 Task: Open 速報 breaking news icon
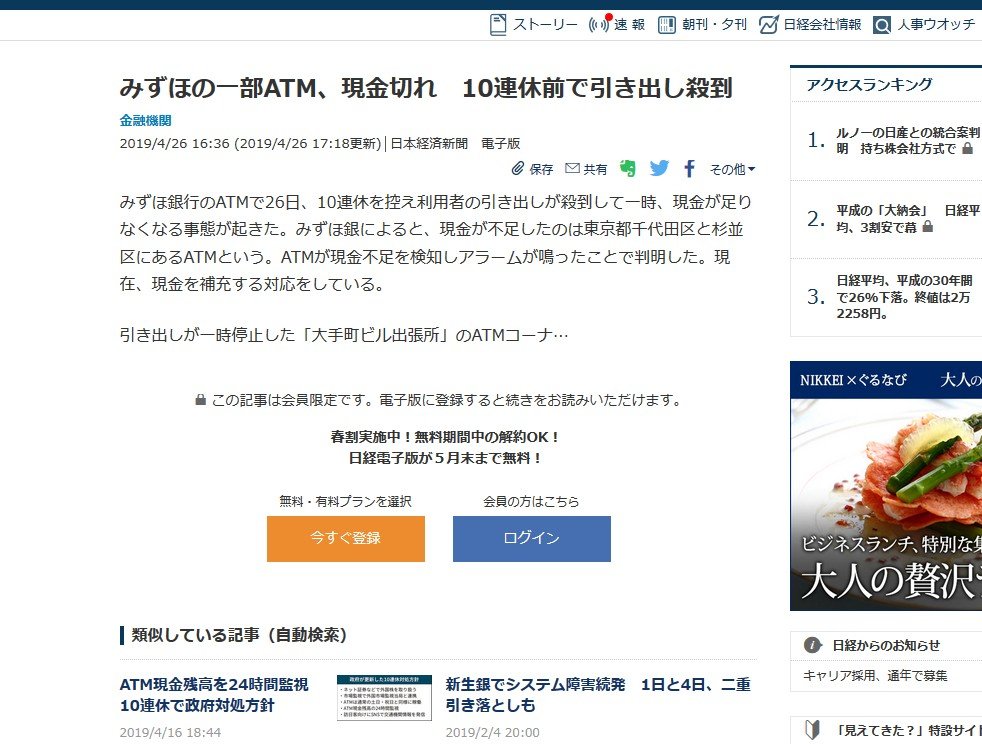599,24
